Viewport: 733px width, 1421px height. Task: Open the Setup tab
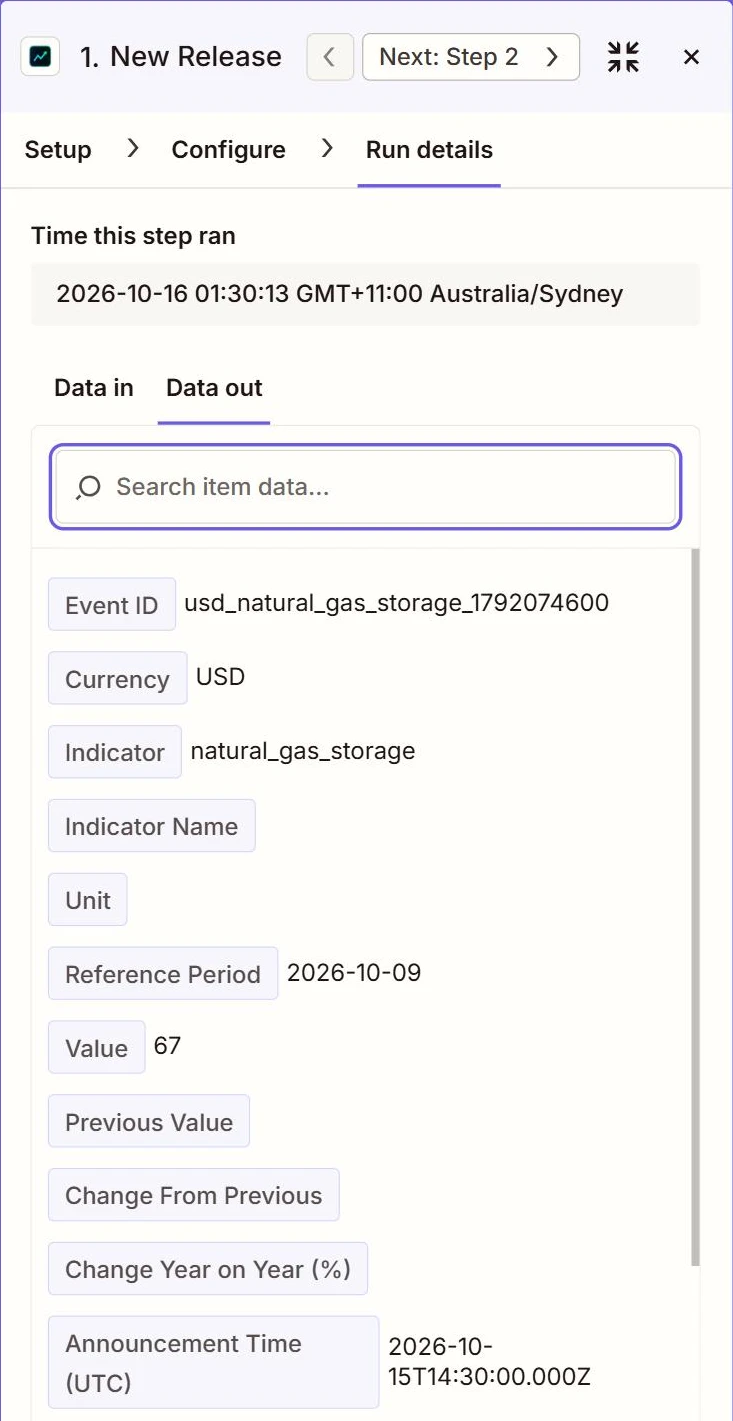[x=58, y=150]
